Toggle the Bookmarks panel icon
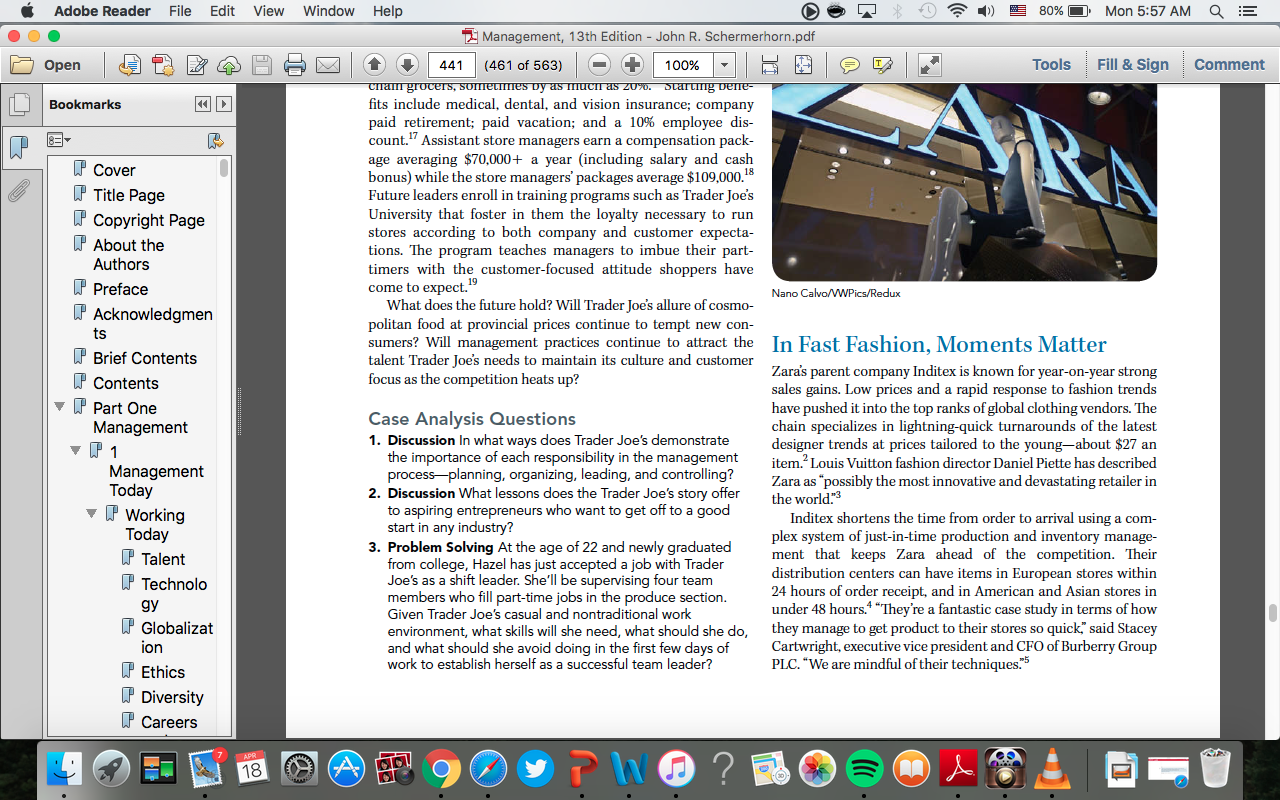This screenshot has height=800, width=1280. (x=18, y=147)
